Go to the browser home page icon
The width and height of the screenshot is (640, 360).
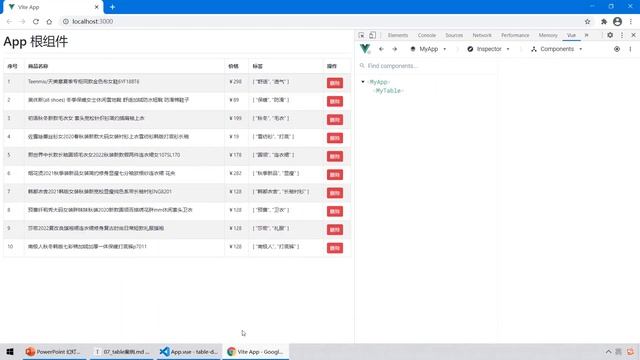49,22
